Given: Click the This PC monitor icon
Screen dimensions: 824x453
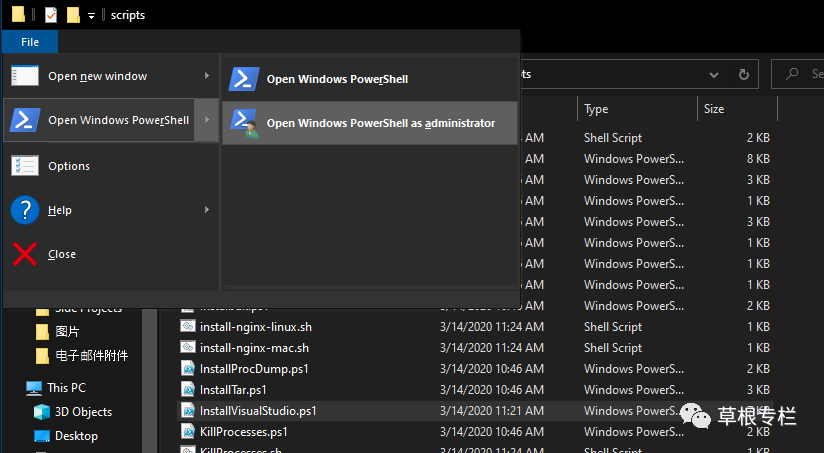Looking at the screenshot, I should click(x=34, y=387).
